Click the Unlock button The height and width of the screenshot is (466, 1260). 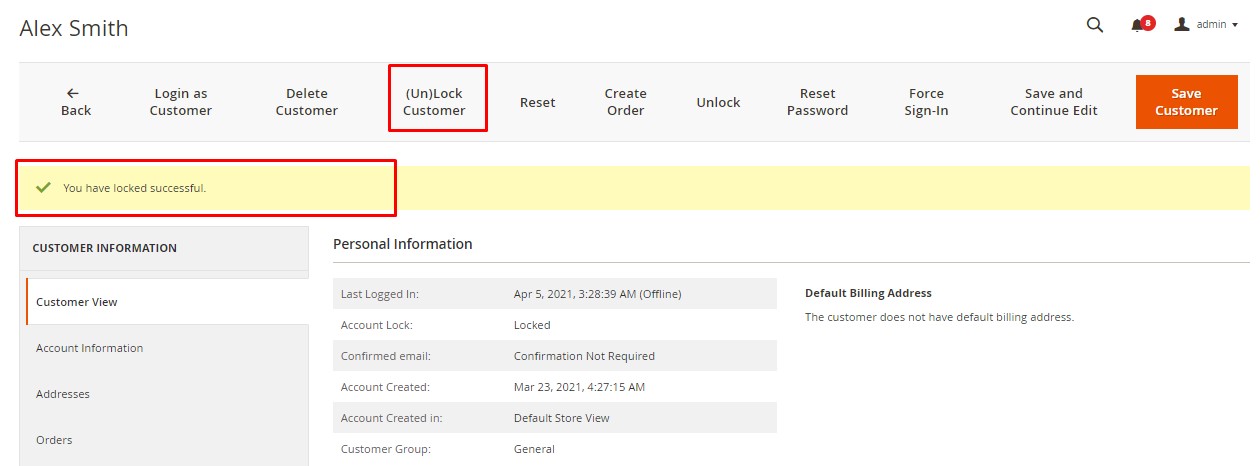[718, 102]
